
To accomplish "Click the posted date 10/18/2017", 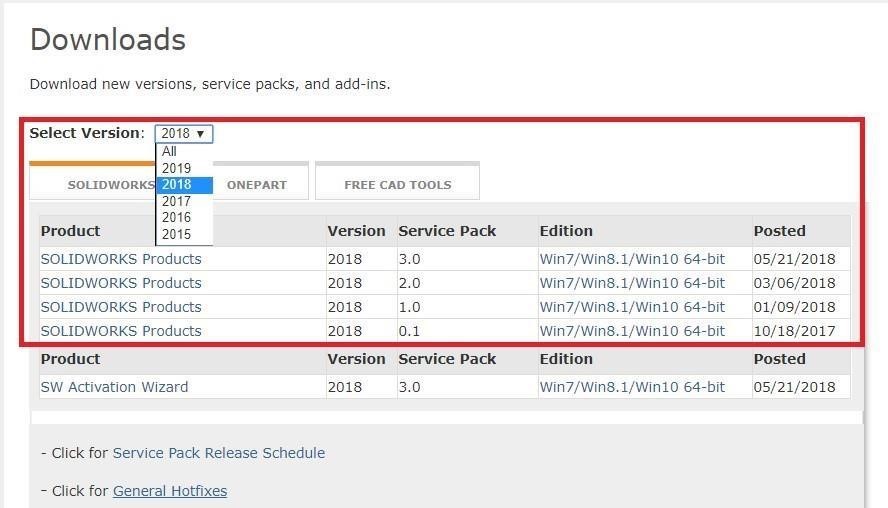I will pos(794,331).
